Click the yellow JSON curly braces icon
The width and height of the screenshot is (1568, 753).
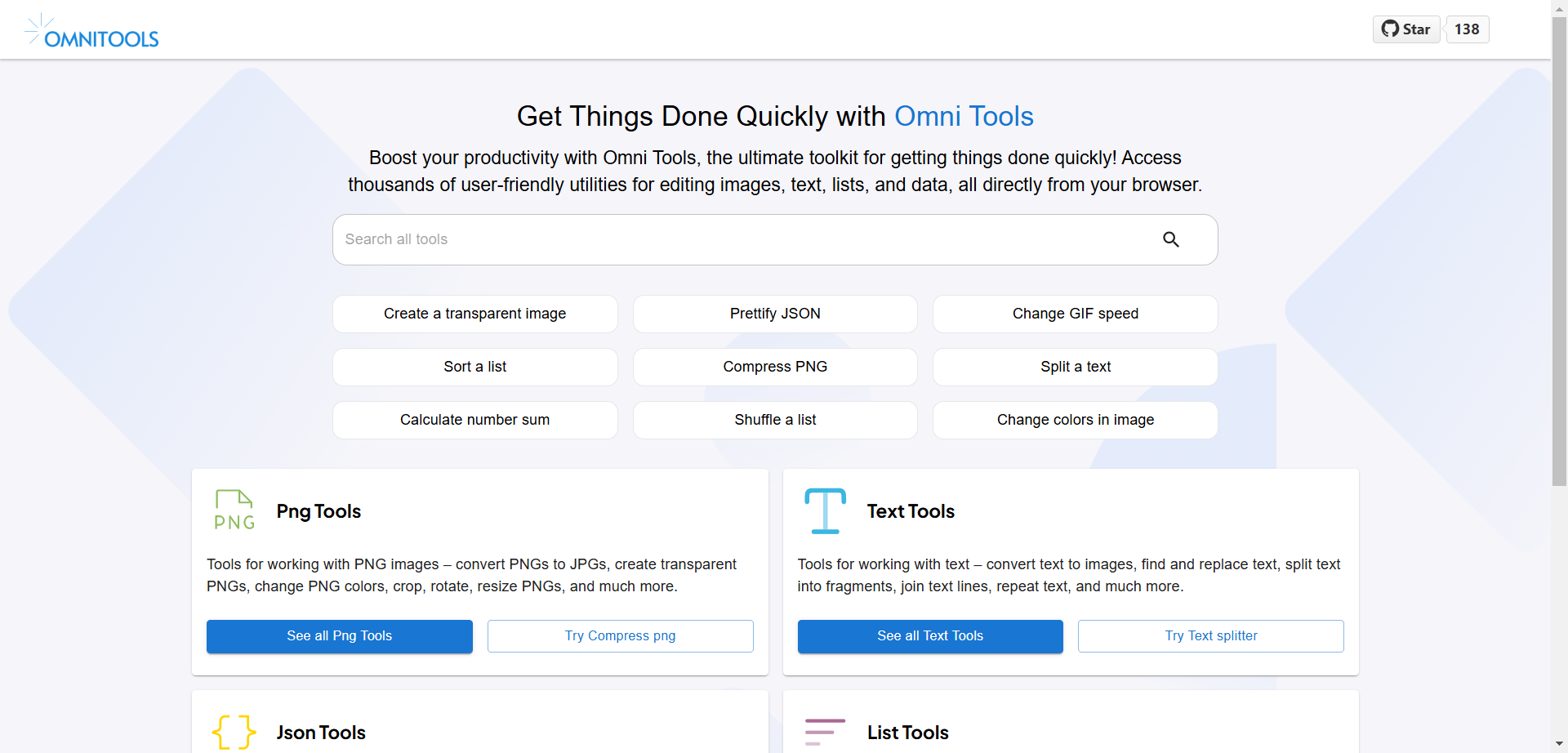coord(234,731)
